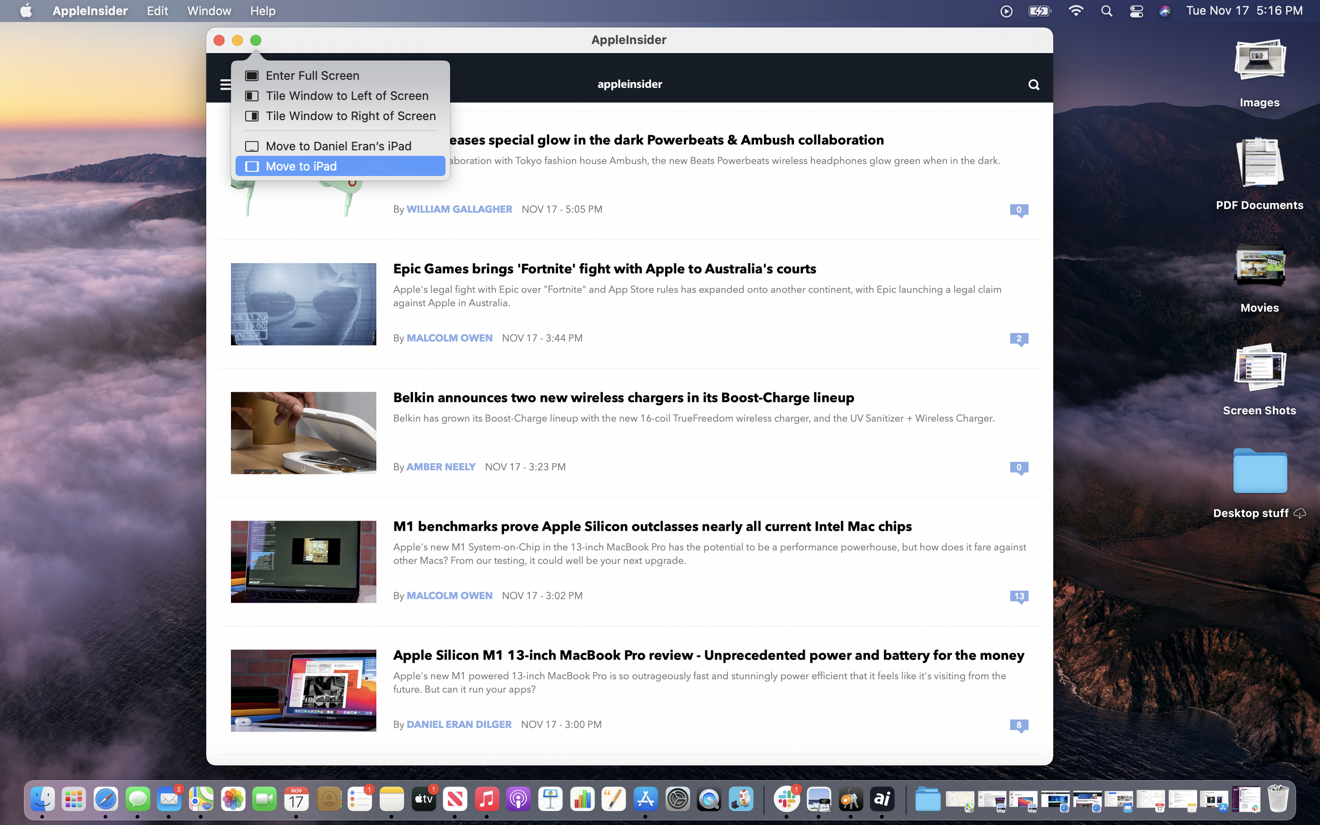Select Tile Window to Left of Screen
This screenshot has width=1320, height=825.
[340, 96]
